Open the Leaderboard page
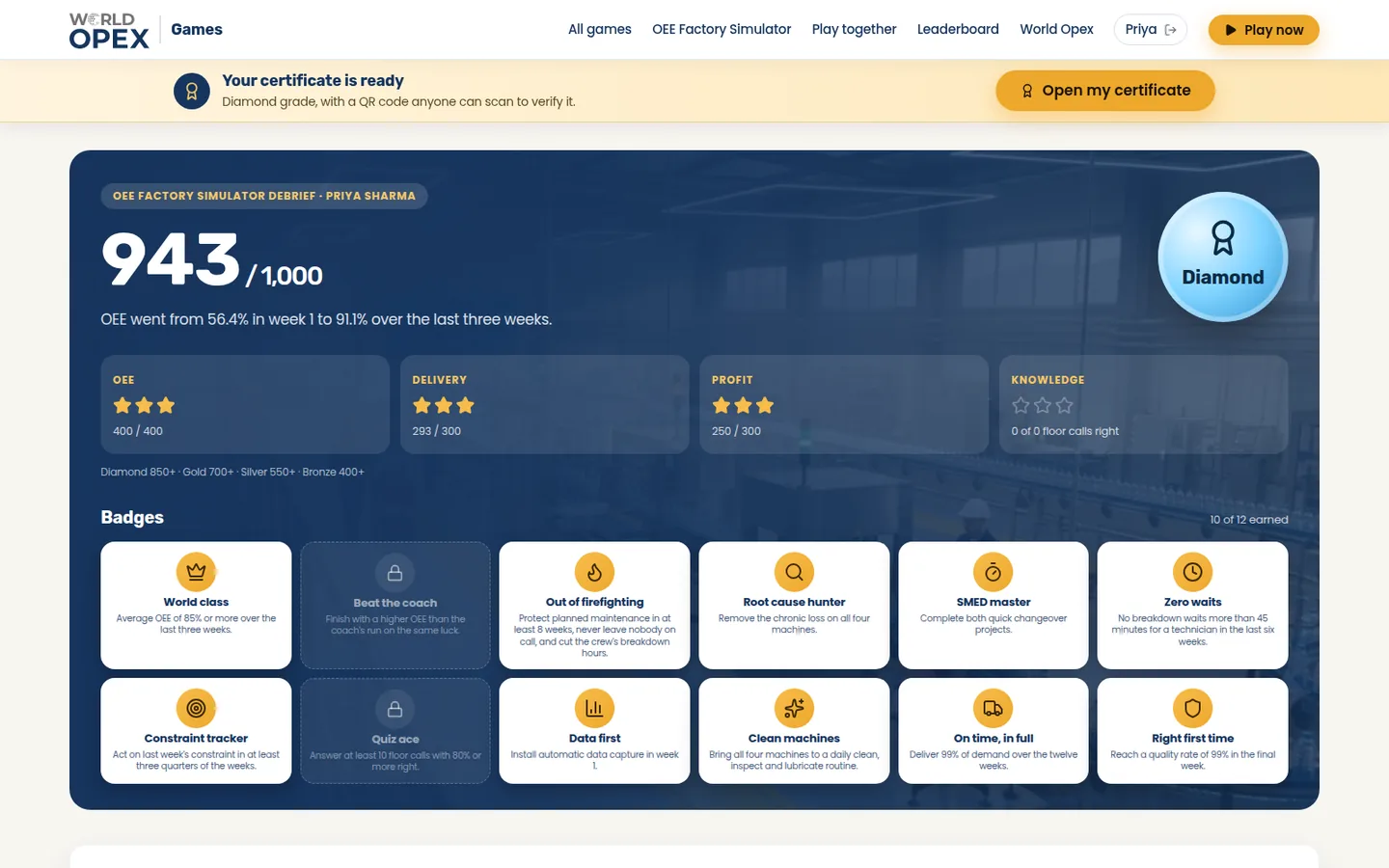Viewport: 1389px width, 868px height. [x=958, y=29]
